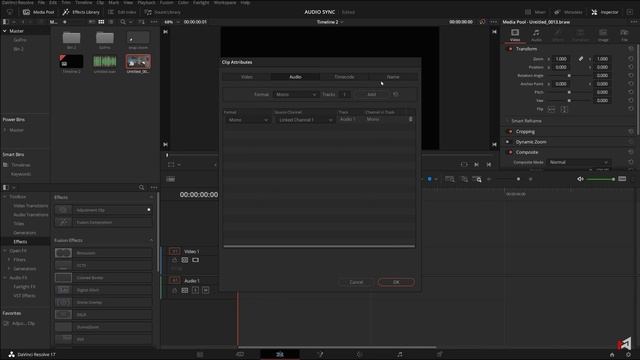Toggle the Cropping section enable dot

(510, 131)
